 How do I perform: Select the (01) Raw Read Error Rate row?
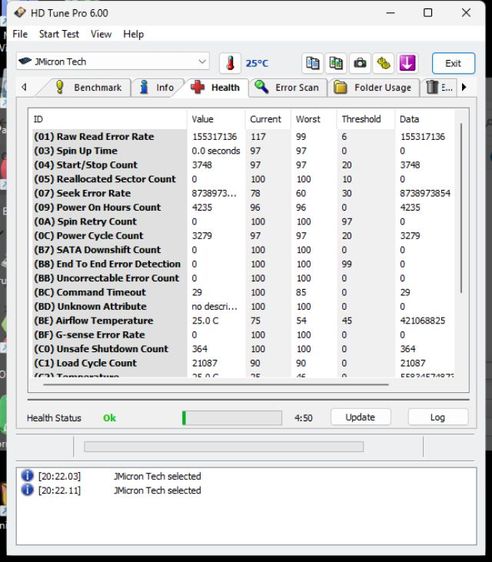click(244, 137)
